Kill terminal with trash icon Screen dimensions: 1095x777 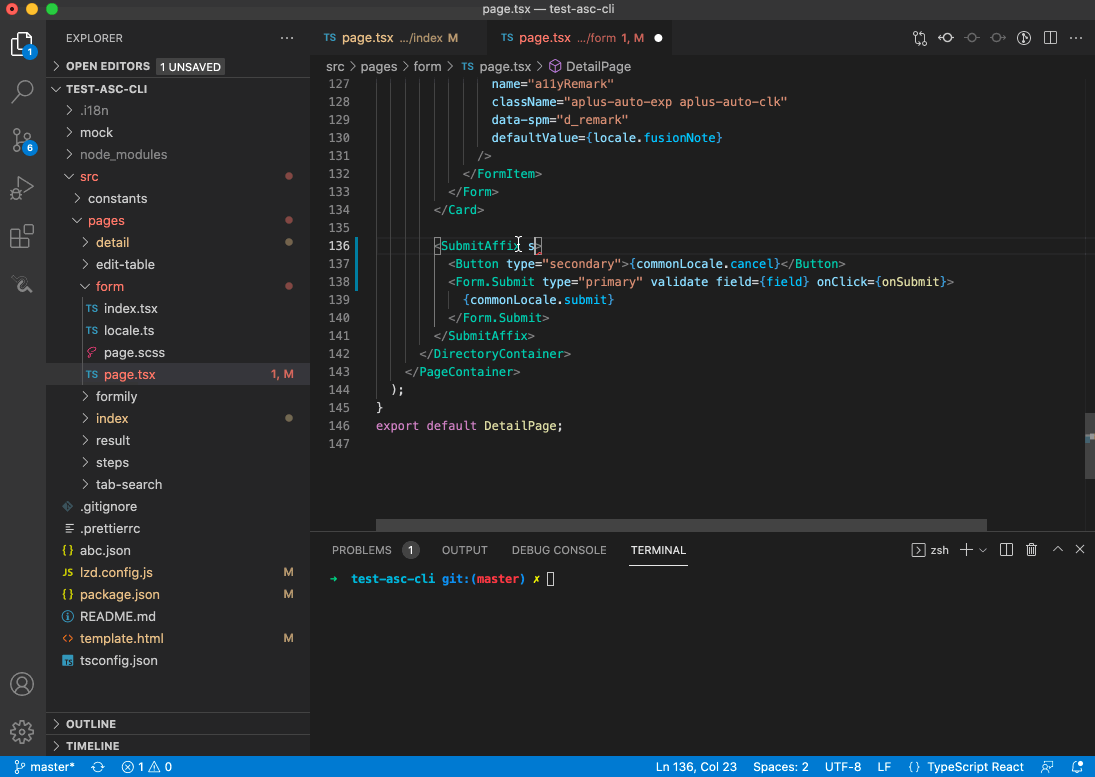[x=1031, y=550]
